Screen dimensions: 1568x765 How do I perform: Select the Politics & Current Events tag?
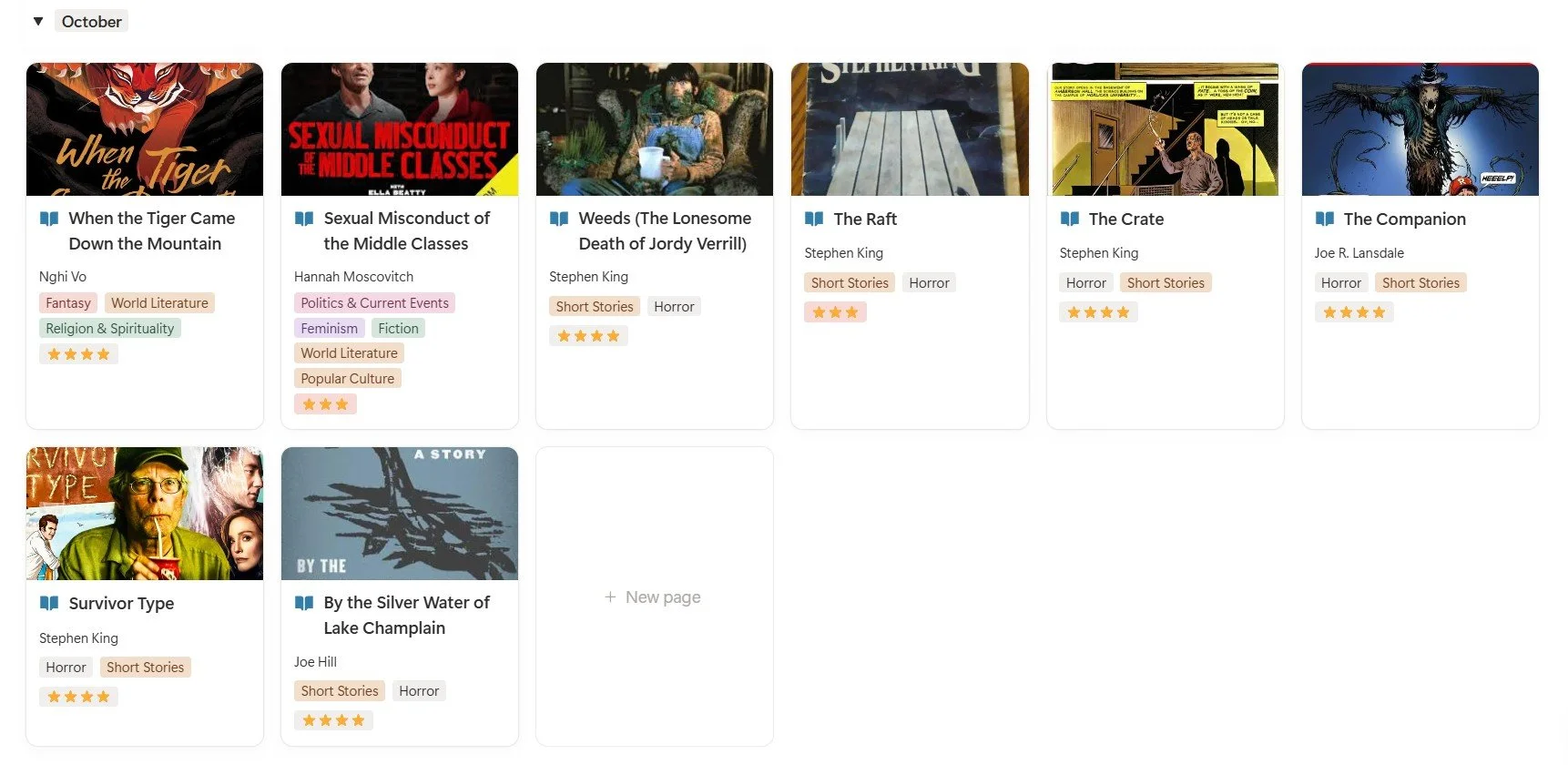pyautogui.click(x=374, y=302)
